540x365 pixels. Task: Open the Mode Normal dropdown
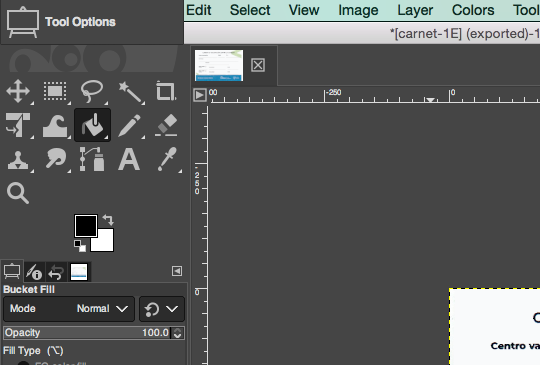click(69, 309)
